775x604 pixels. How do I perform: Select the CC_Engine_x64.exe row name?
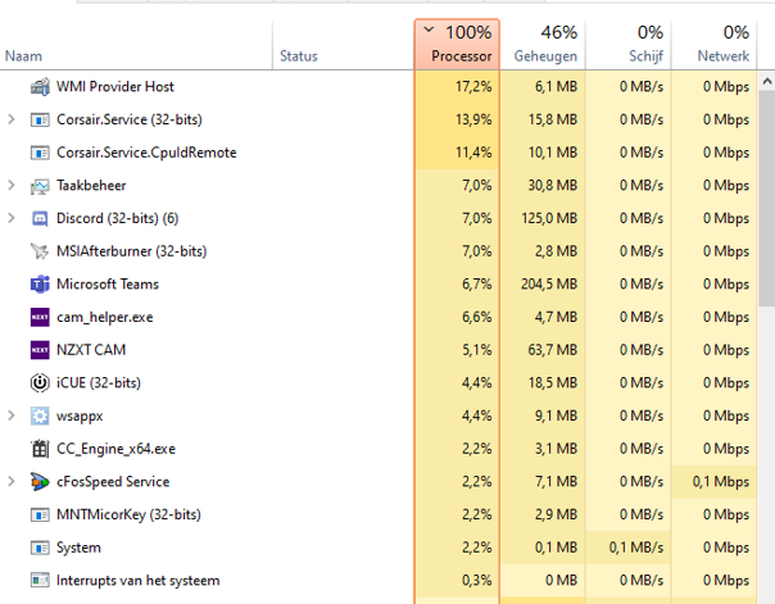pyautogui.click(x=116, y=449)
